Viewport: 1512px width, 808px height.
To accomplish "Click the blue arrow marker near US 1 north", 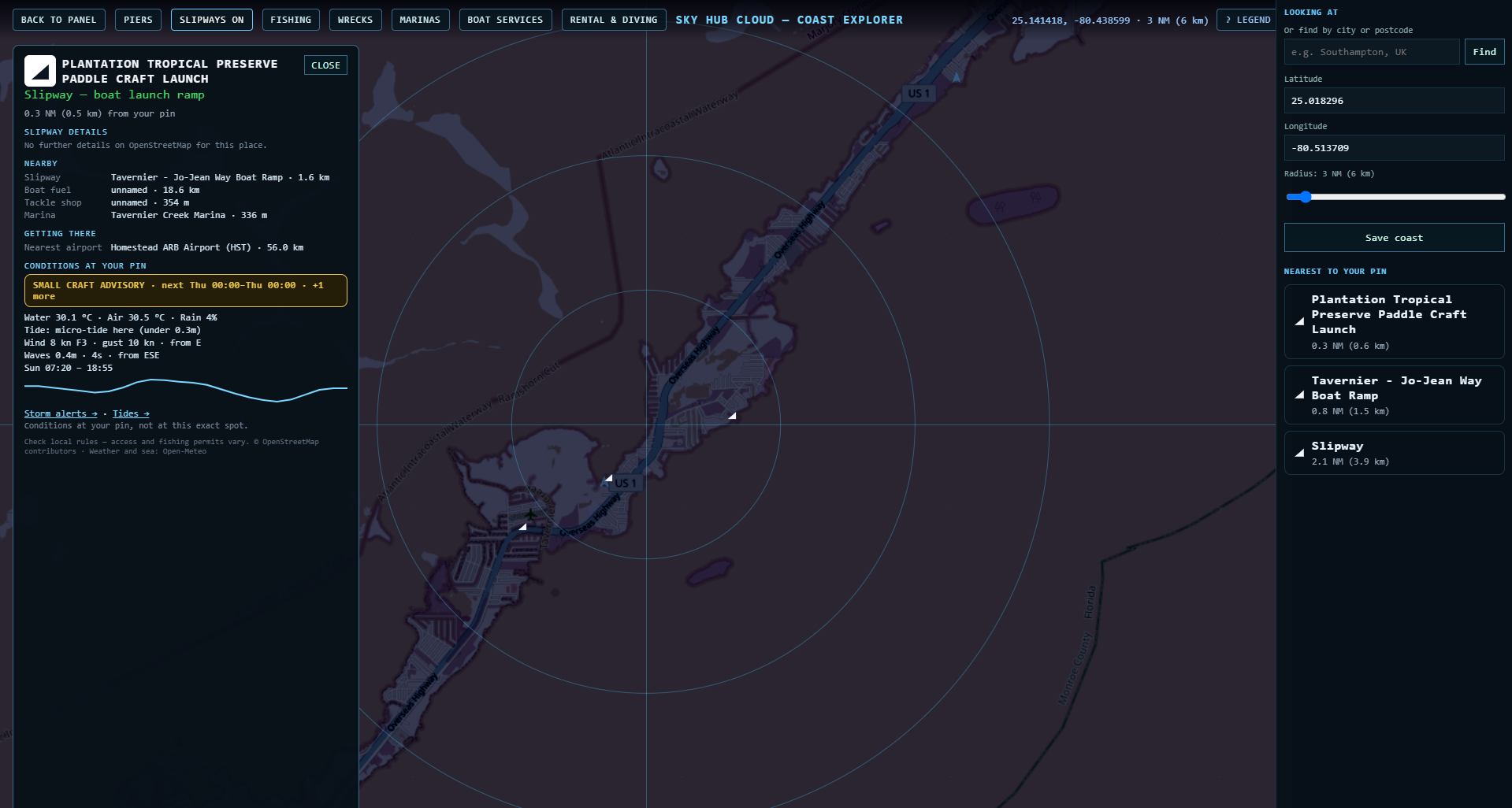I will (957, 77).
